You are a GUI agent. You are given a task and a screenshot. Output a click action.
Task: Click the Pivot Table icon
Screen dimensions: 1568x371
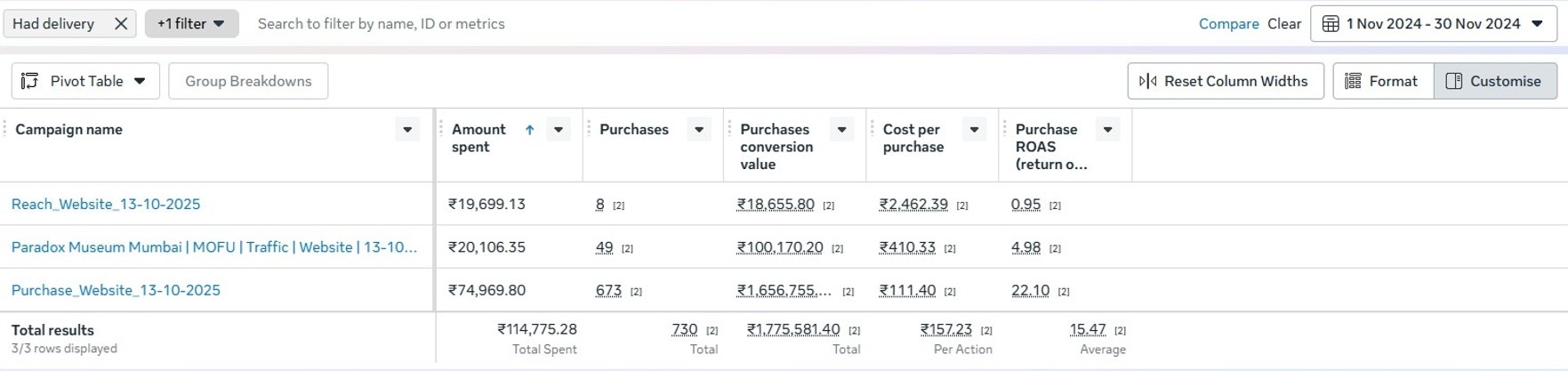pyautogui.click(x=29, y=81)
